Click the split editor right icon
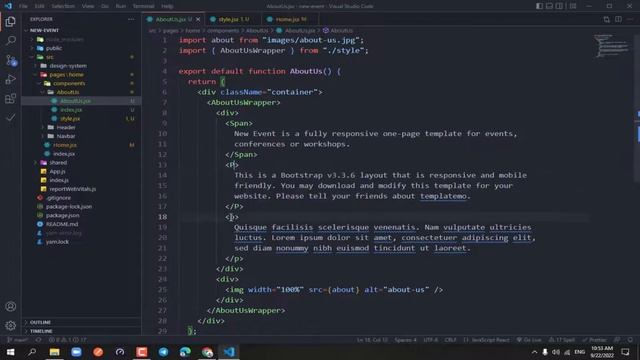 [618, 19]
